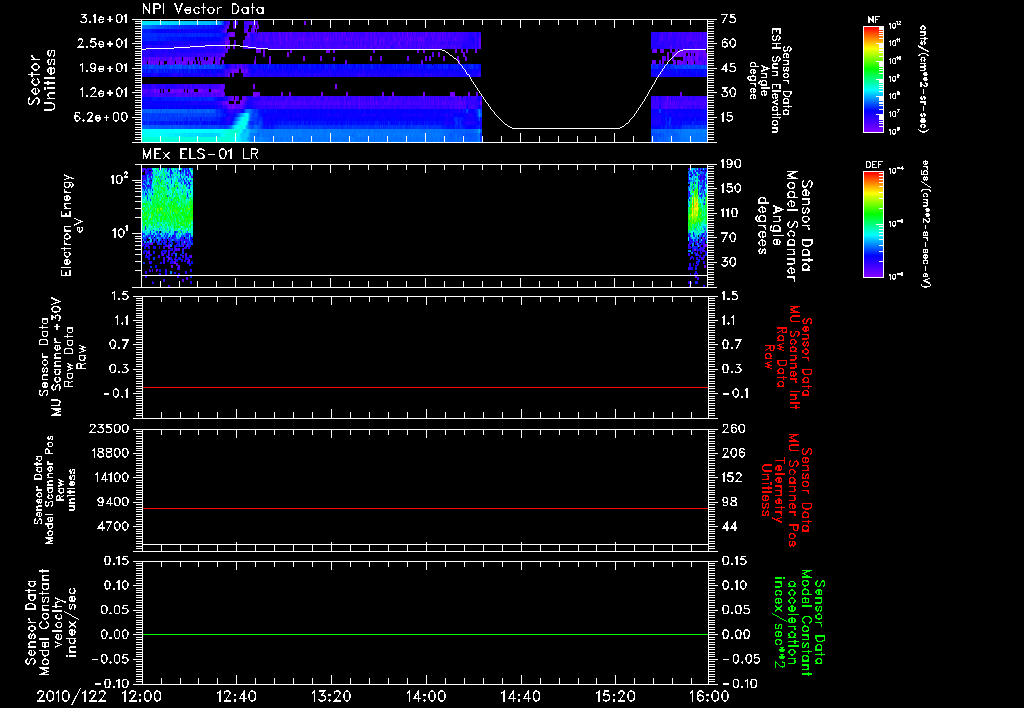Click the Model Scanner Pos Raw unitless label
Image resolution: width=1024 pixels, height=708 pixels.
(x=56, y=490)
